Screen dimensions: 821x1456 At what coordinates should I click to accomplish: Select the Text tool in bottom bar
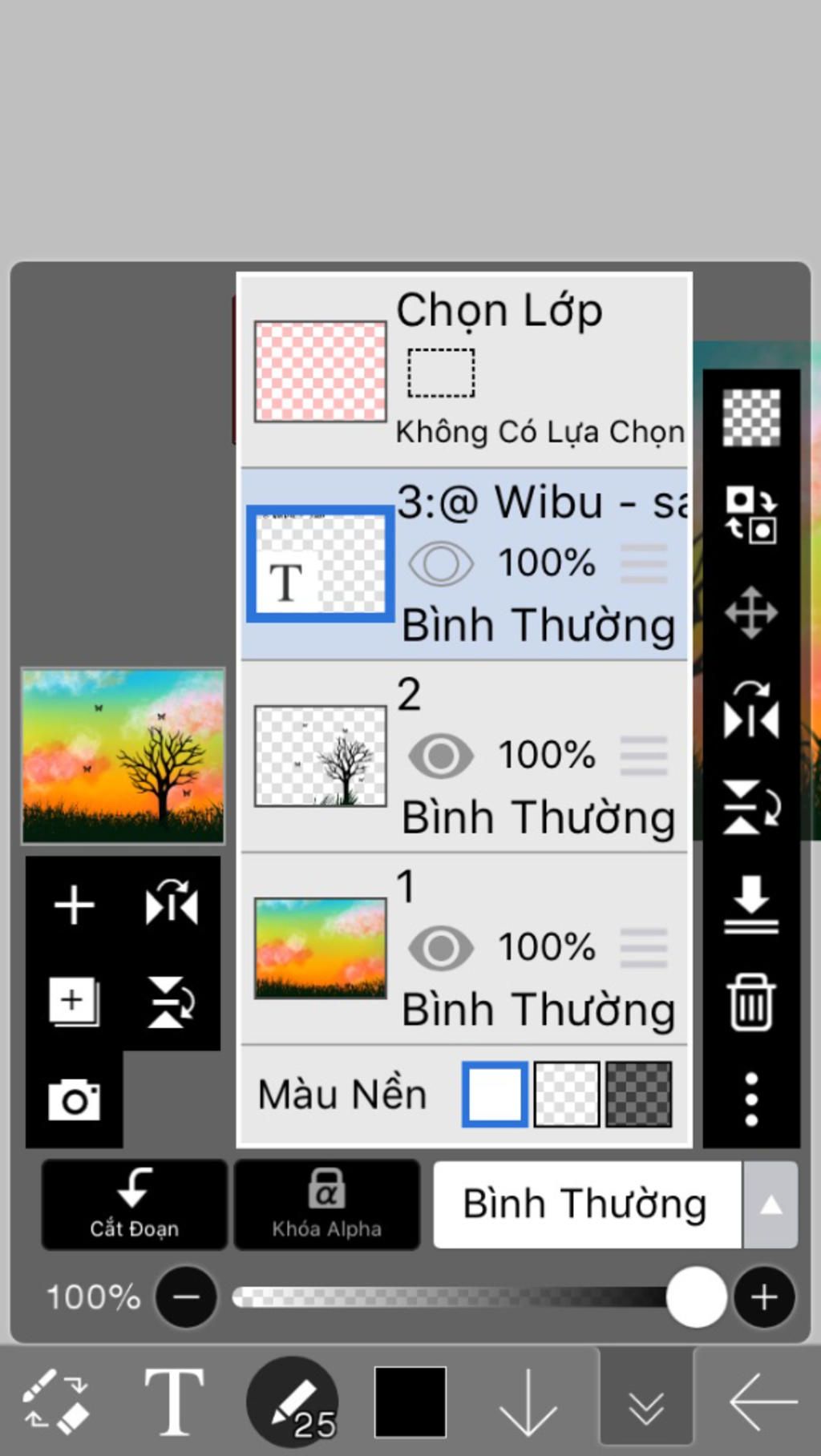[x=173, y=1402]
